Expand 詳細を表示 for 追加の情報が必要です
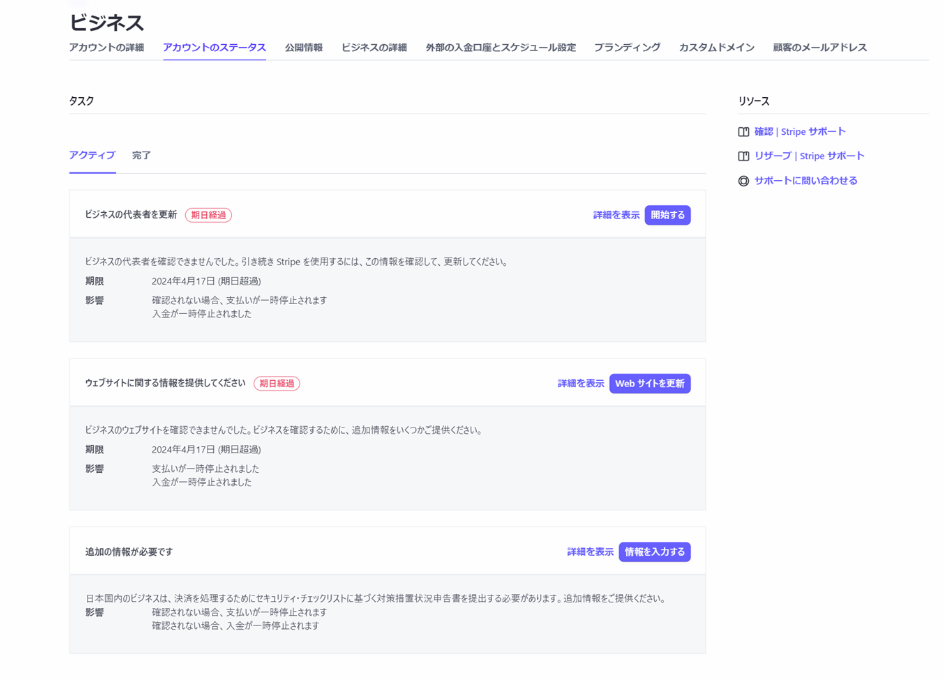This screenshot has height=681, width=945. pyautogui.click(x=590, y=552)
